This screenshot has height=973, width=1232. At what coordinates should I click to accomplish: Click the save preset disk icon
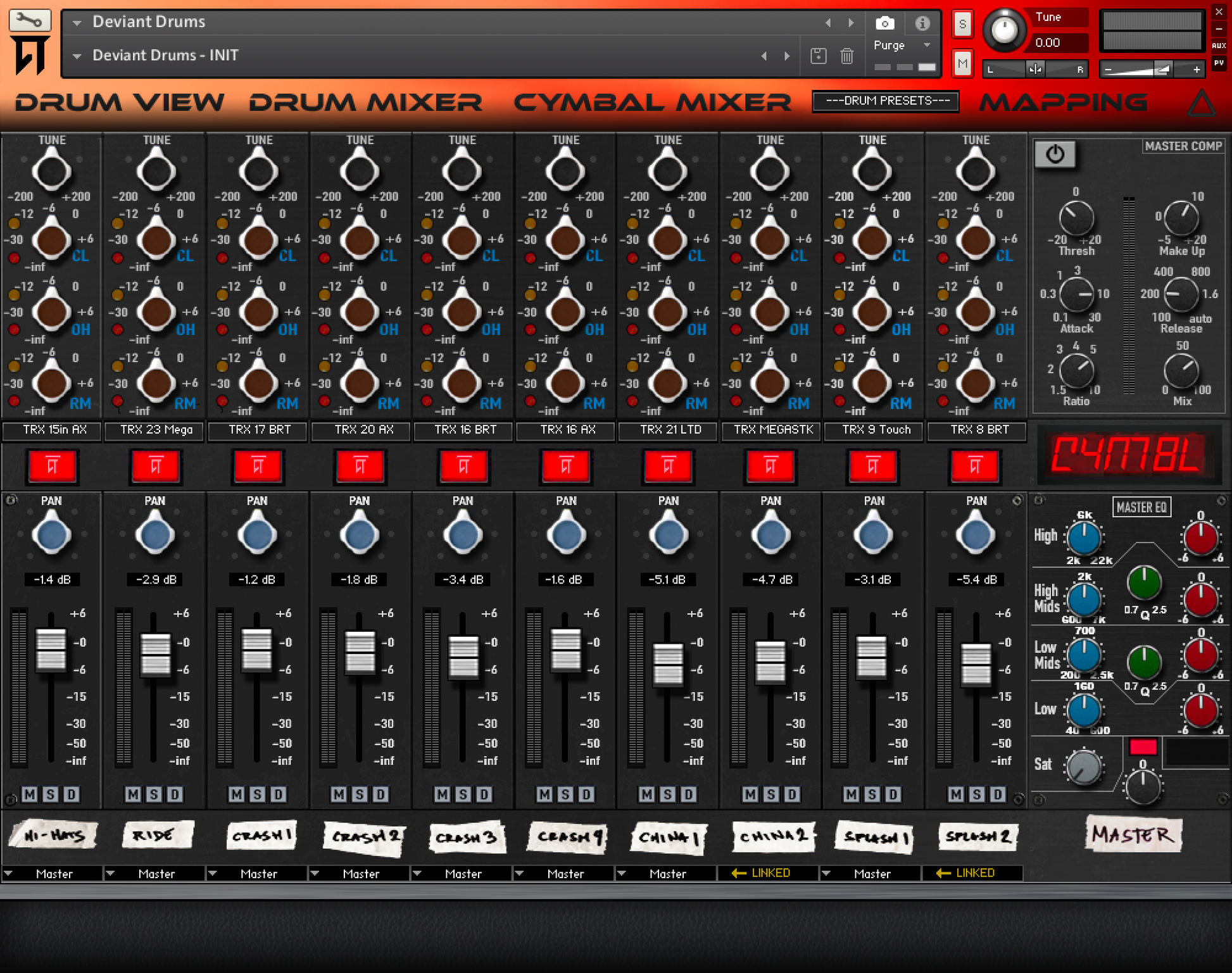pyautogui.click(x=818, y=56)
